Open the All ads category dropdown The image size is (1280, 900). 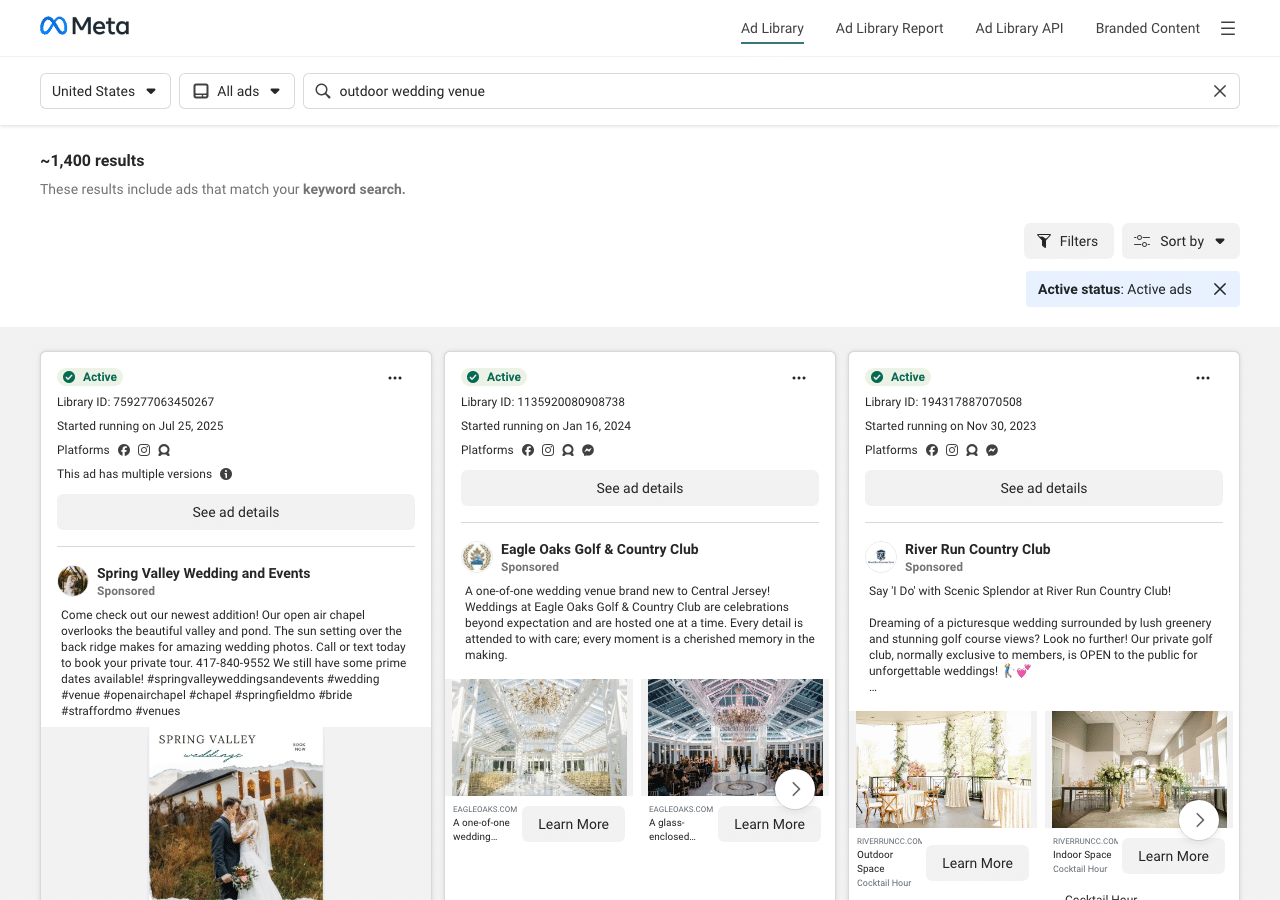[237, 91]
